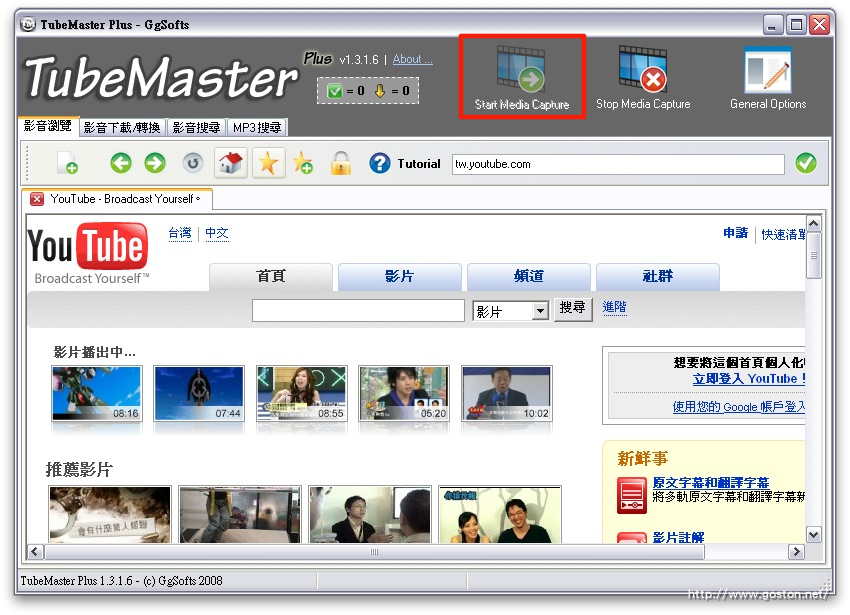Screen dimensions: 850x615
Task: Click the Stop Media Capture icon
Action: 643,68
